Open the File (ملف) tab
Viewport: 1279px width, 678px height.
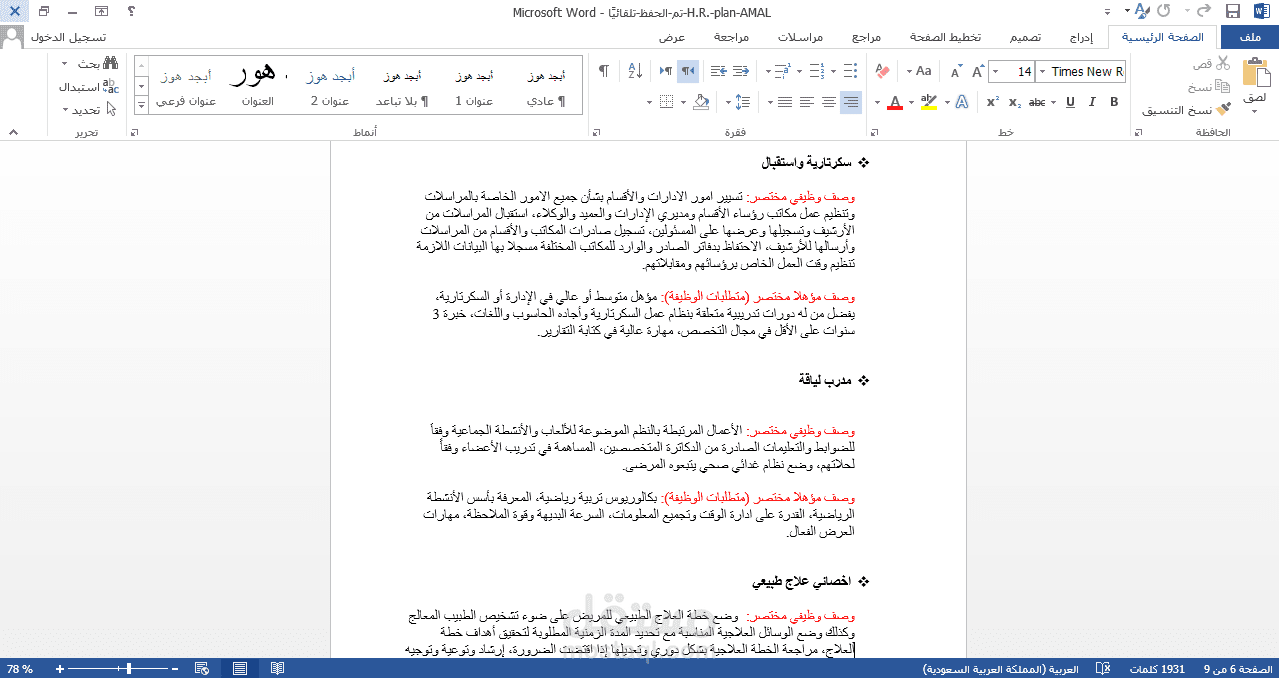click(x=1249, y=37)
